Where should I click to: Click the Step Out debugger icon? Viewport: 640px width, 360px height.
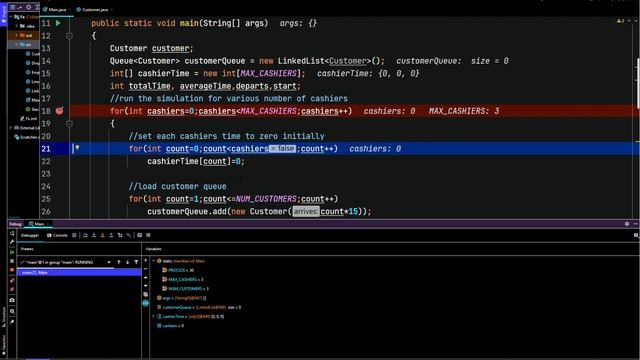pos(111,235)
